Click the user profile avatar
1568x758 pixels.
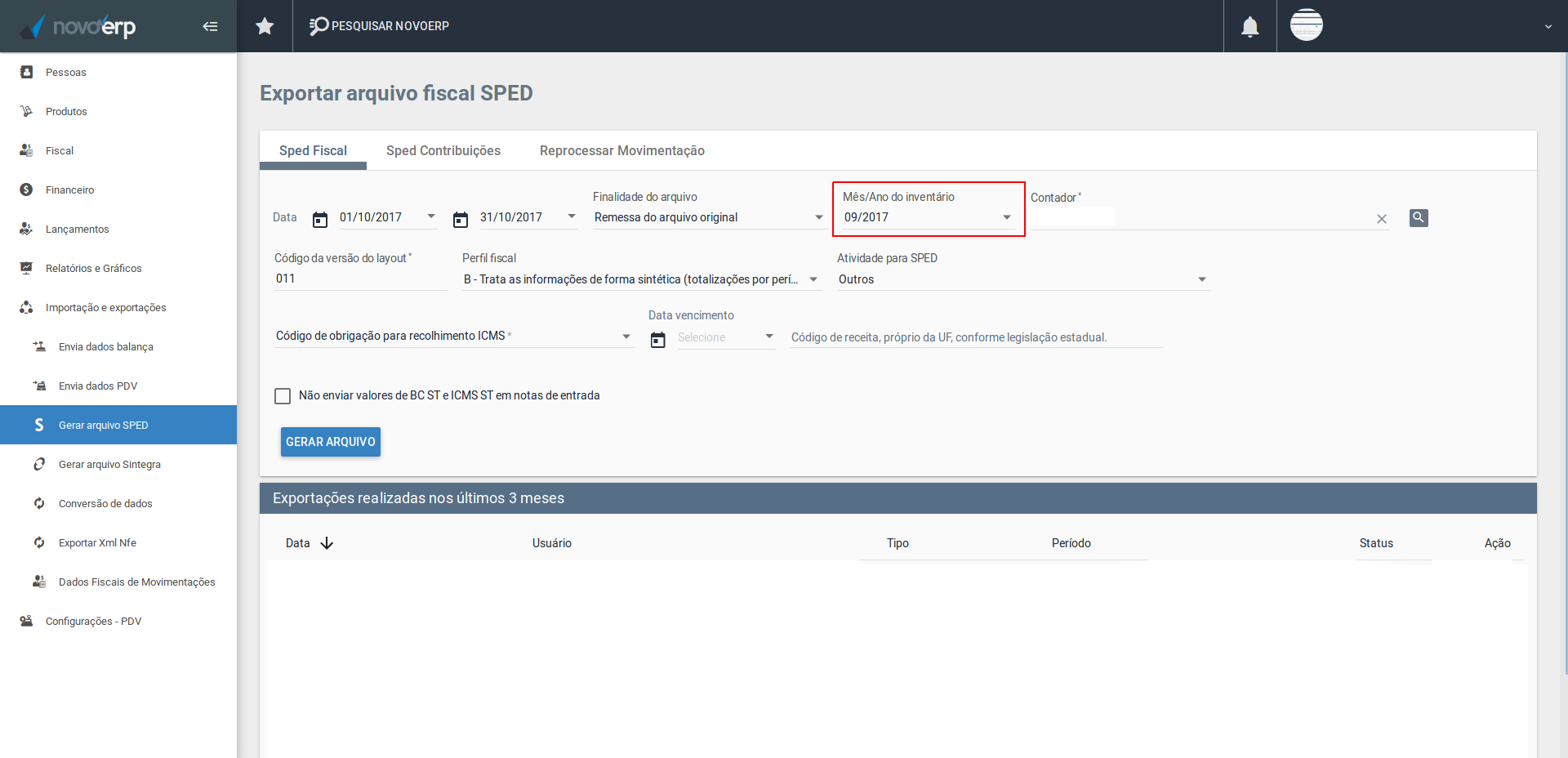(x=1306, y=25)
